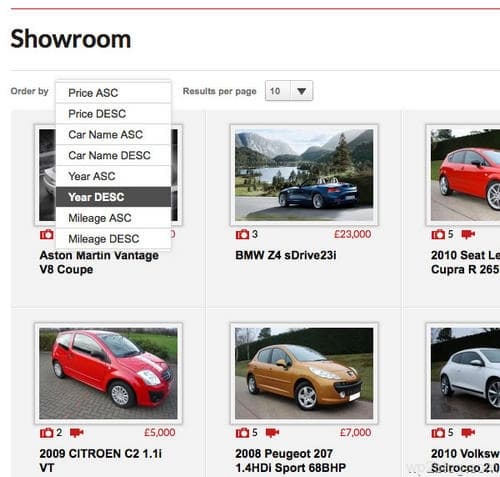The height and width of the screenshot is (477, 500).
Task: Click the Showroom page heading
Action: click(x=71, y=39)
